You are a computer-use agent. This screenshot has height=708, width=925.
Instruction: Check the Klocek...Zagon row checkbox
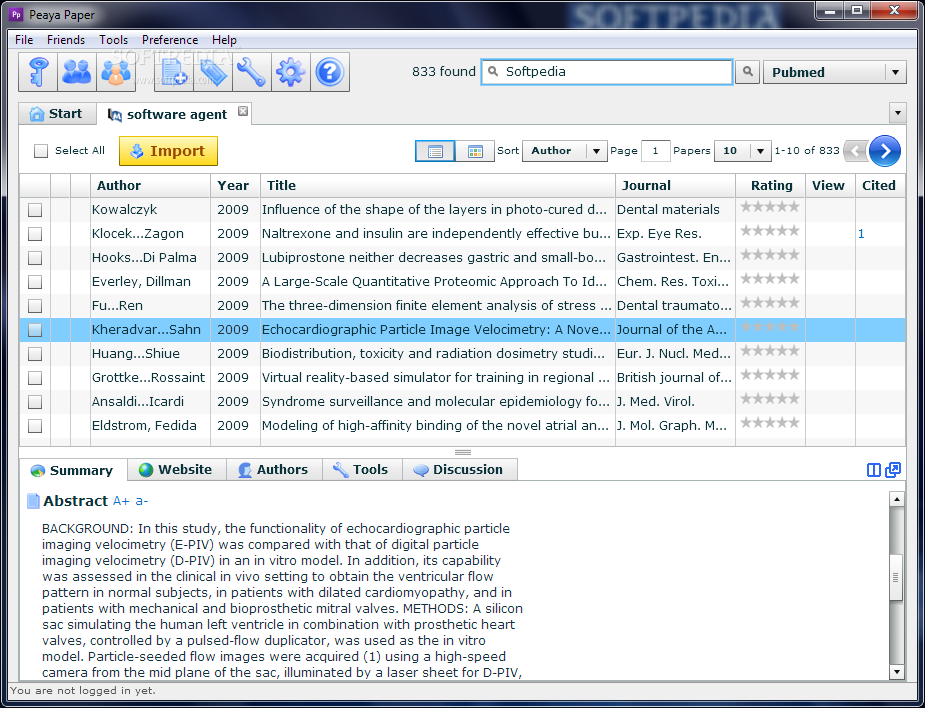[35, 234]
